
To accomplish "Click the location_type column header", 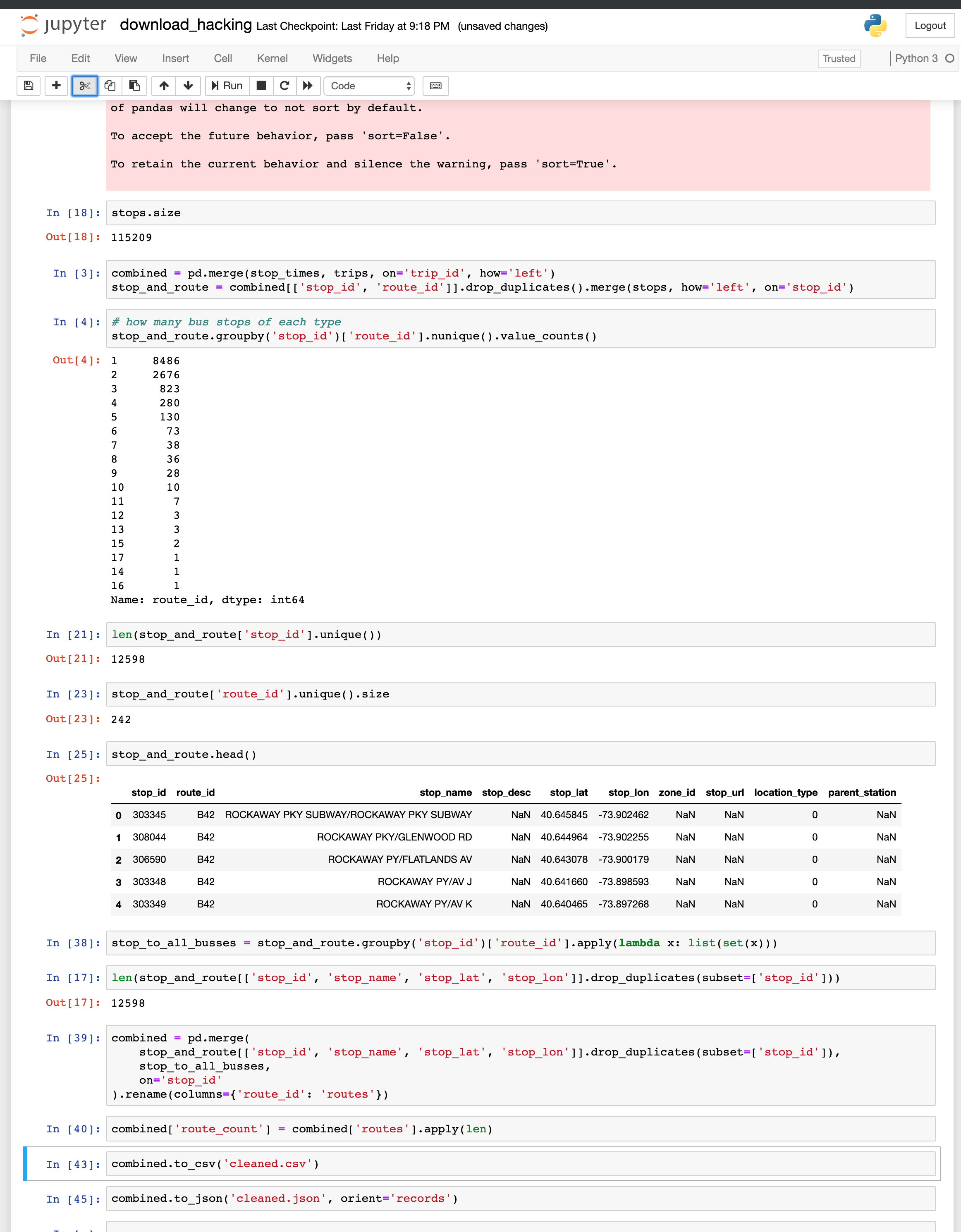I will [x=786, y=793].
